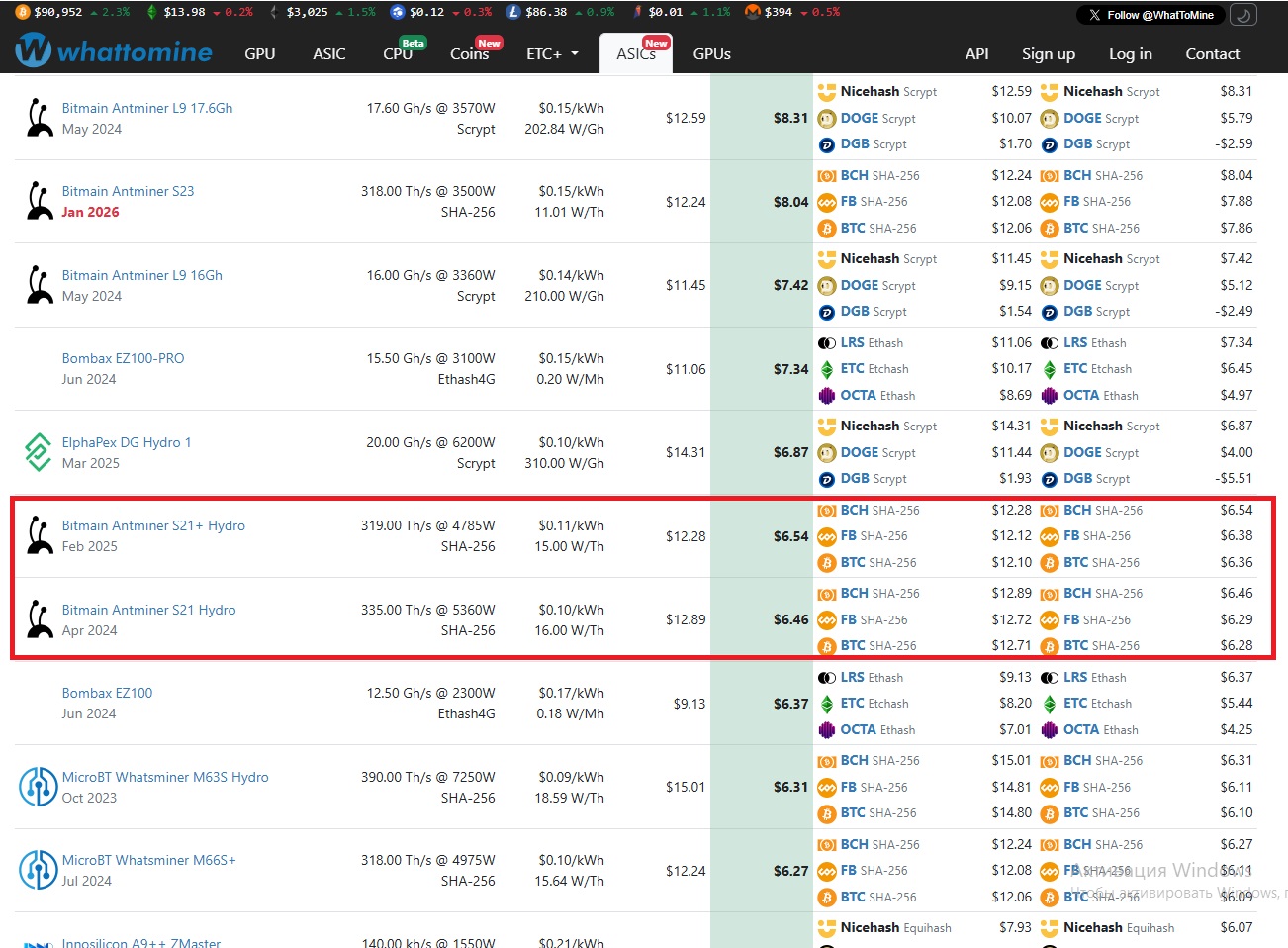Click the ElphaPex logo beside DG Hydro 1
1288x948 pixels.
39,452
